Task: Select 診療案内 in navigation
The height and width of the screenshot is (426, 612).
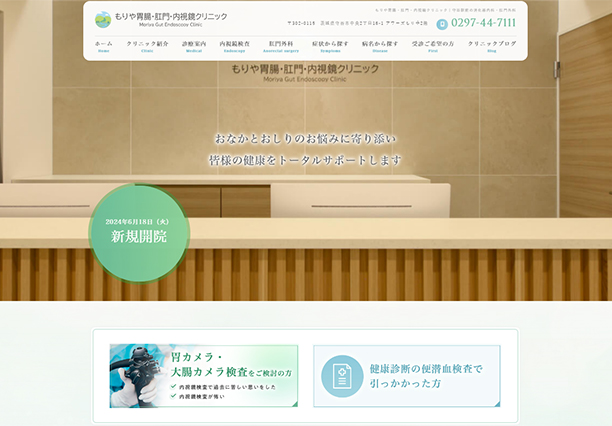Action: tap(194, 46)
